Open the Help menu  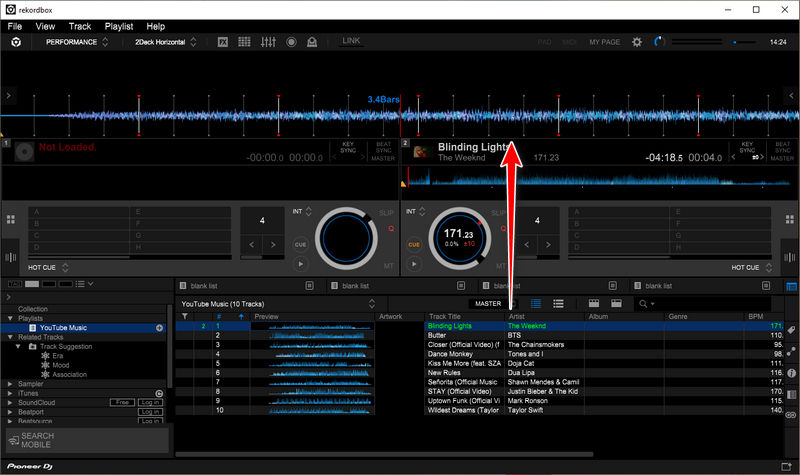point(156,26)
